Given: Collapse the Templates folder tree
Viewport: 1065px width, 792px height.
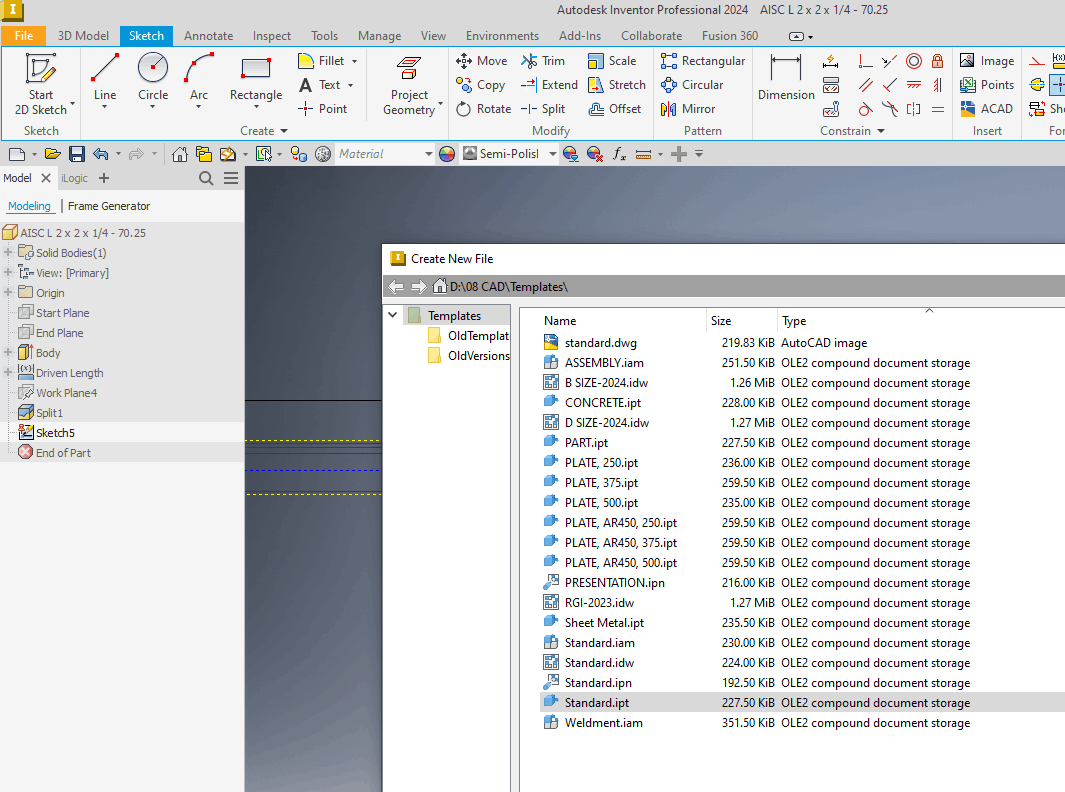Looking at the screenshot, I should pos(393,315).
